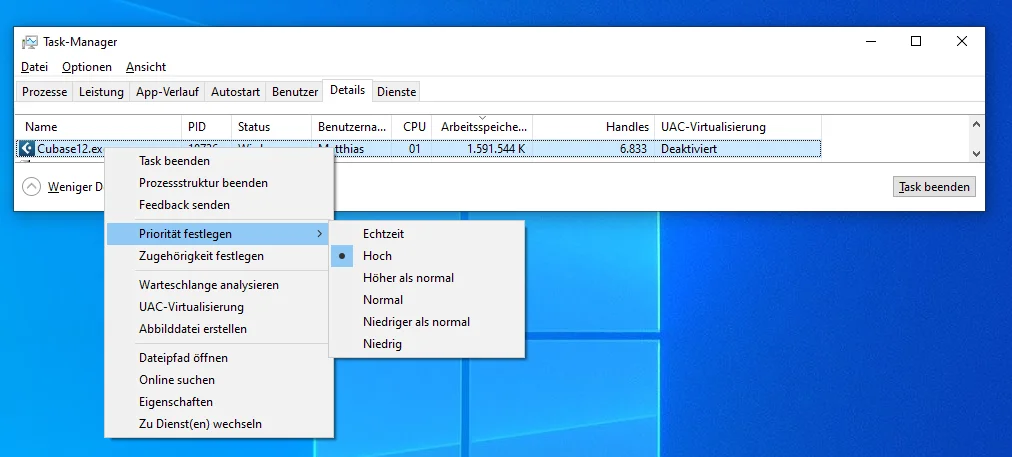
Task: Open the Datei menu
Action: (34, 67)
